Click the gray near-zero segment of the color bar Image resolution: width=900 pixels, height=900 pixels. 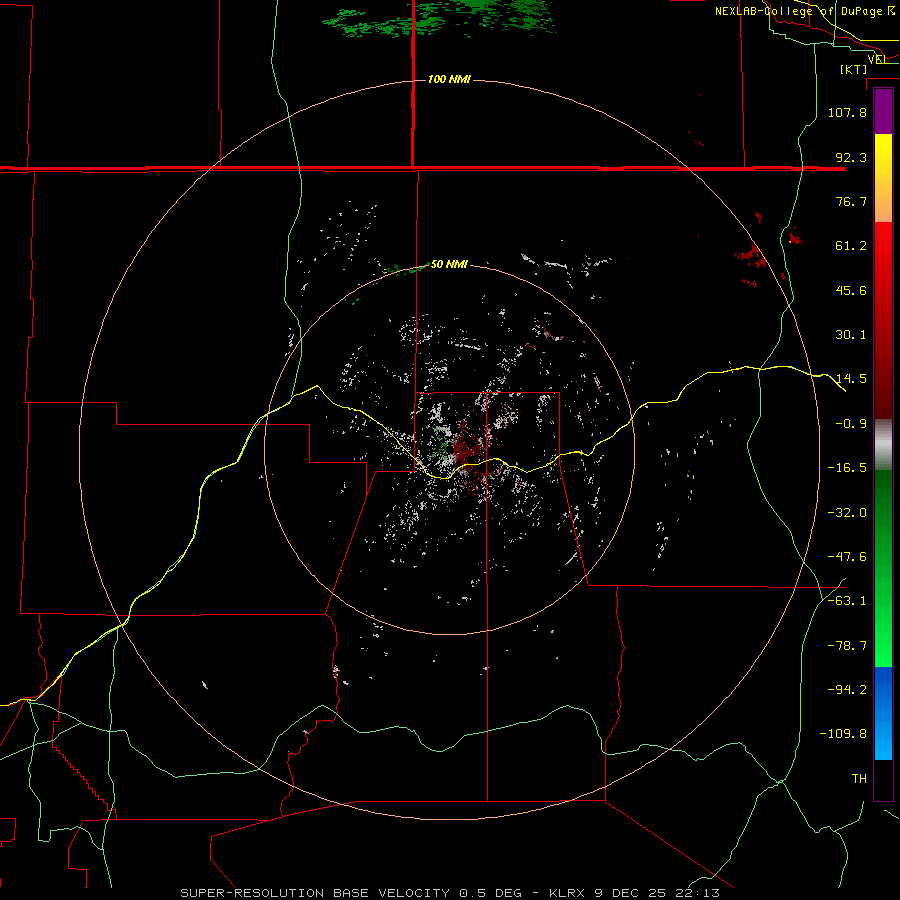pyautogui.click(x=883, y=444)
